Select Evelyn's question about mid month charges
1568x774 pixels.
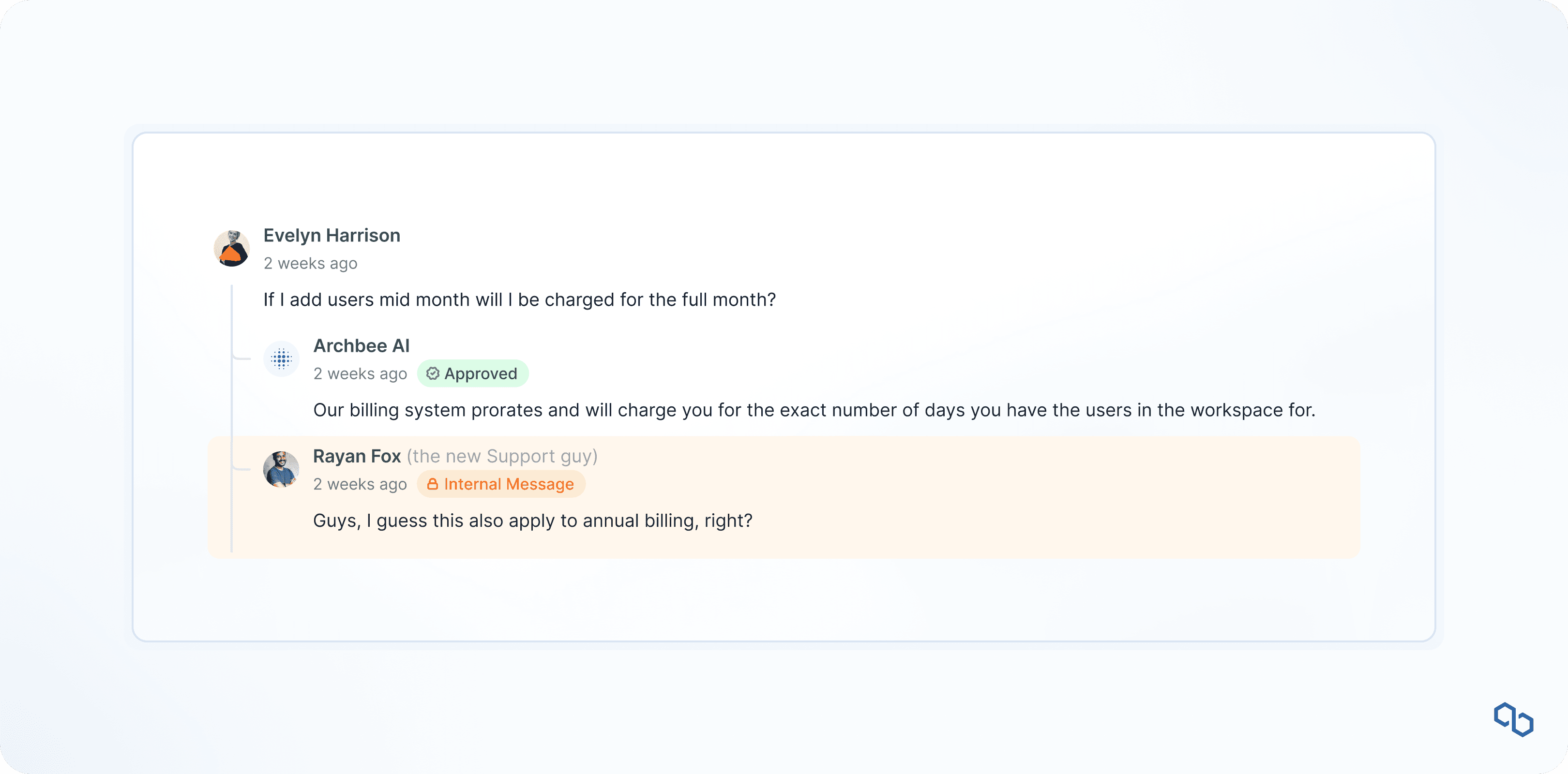[519, 300]
